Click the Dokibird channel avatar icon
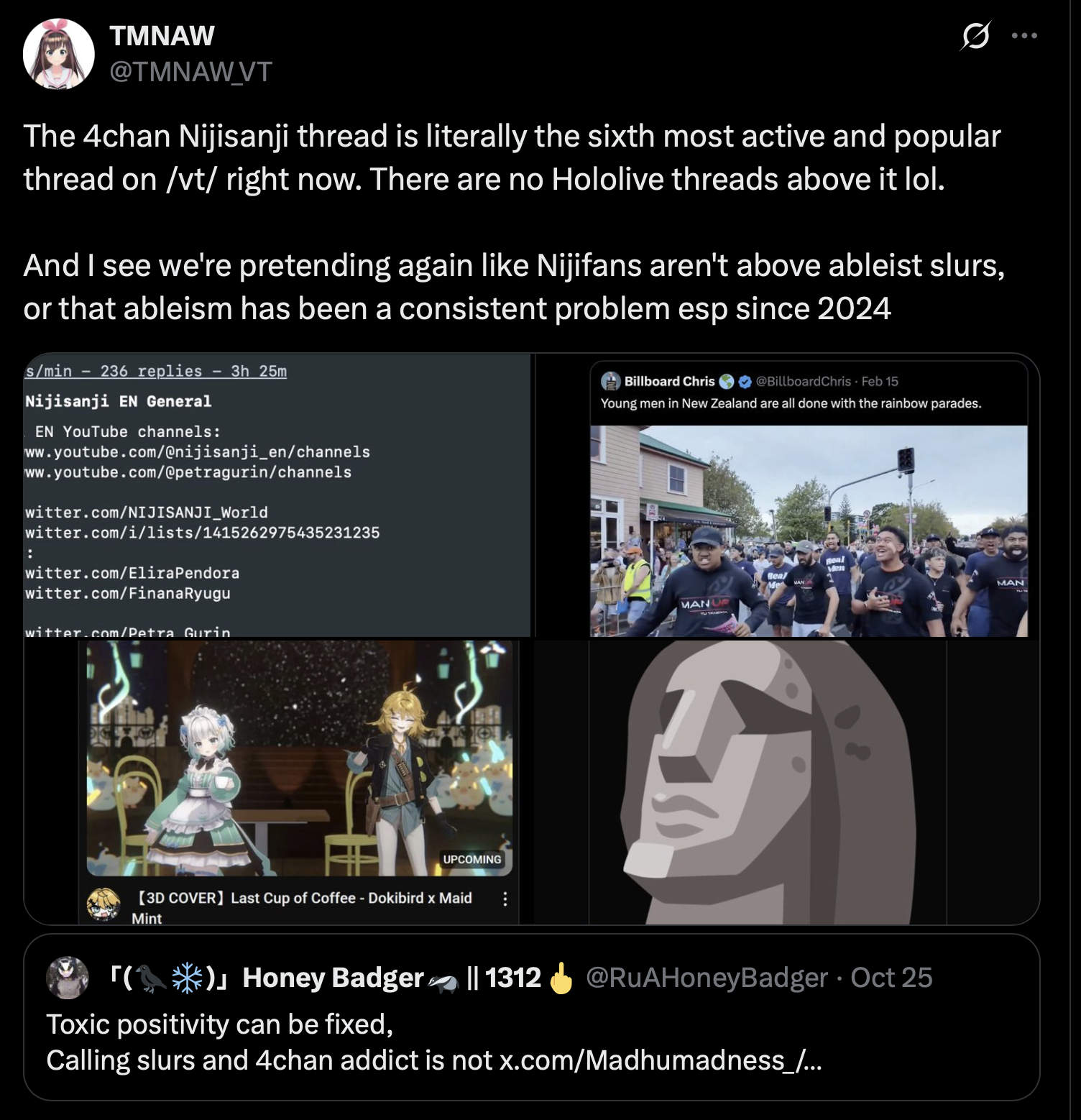This screenshot has width=1081, height=1120. [103, 904]
